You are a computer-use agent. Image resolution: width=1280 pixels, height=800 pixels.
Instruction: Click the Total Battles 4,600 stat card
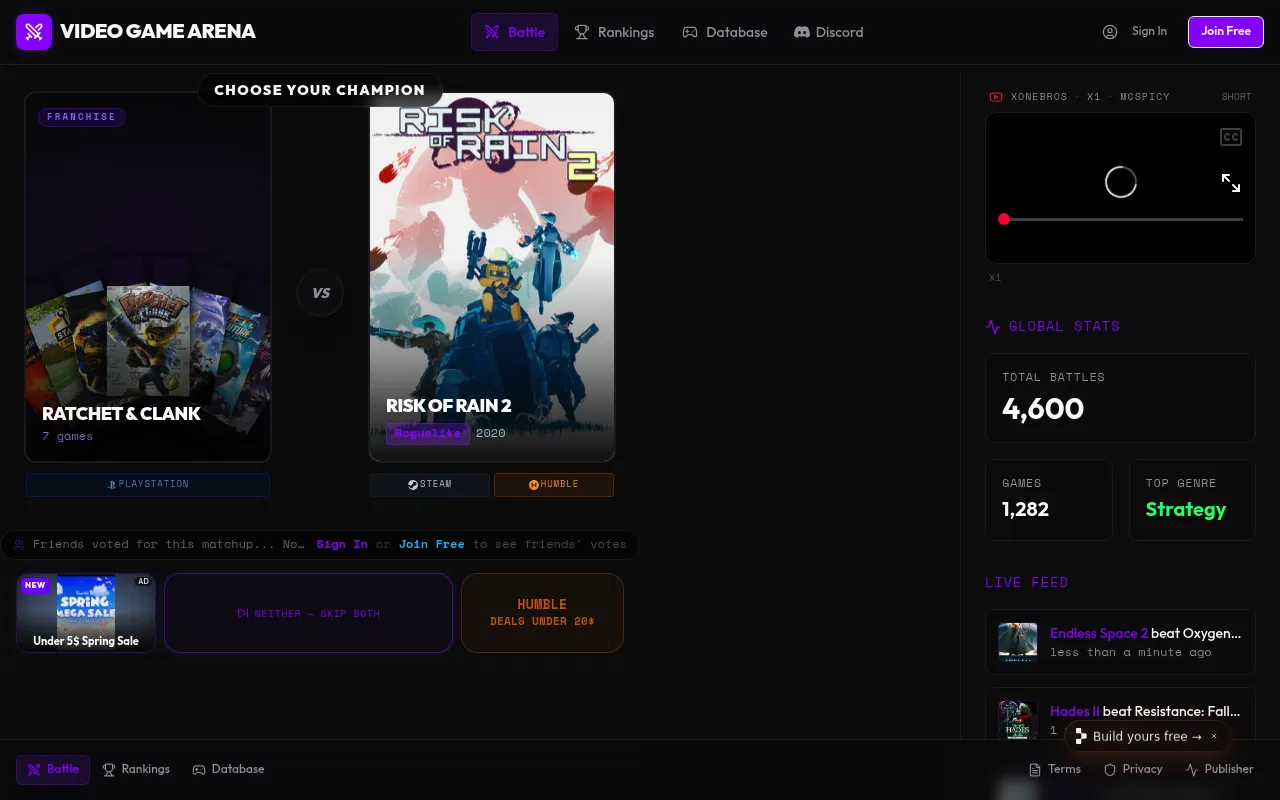click(x=1120, y=398)
